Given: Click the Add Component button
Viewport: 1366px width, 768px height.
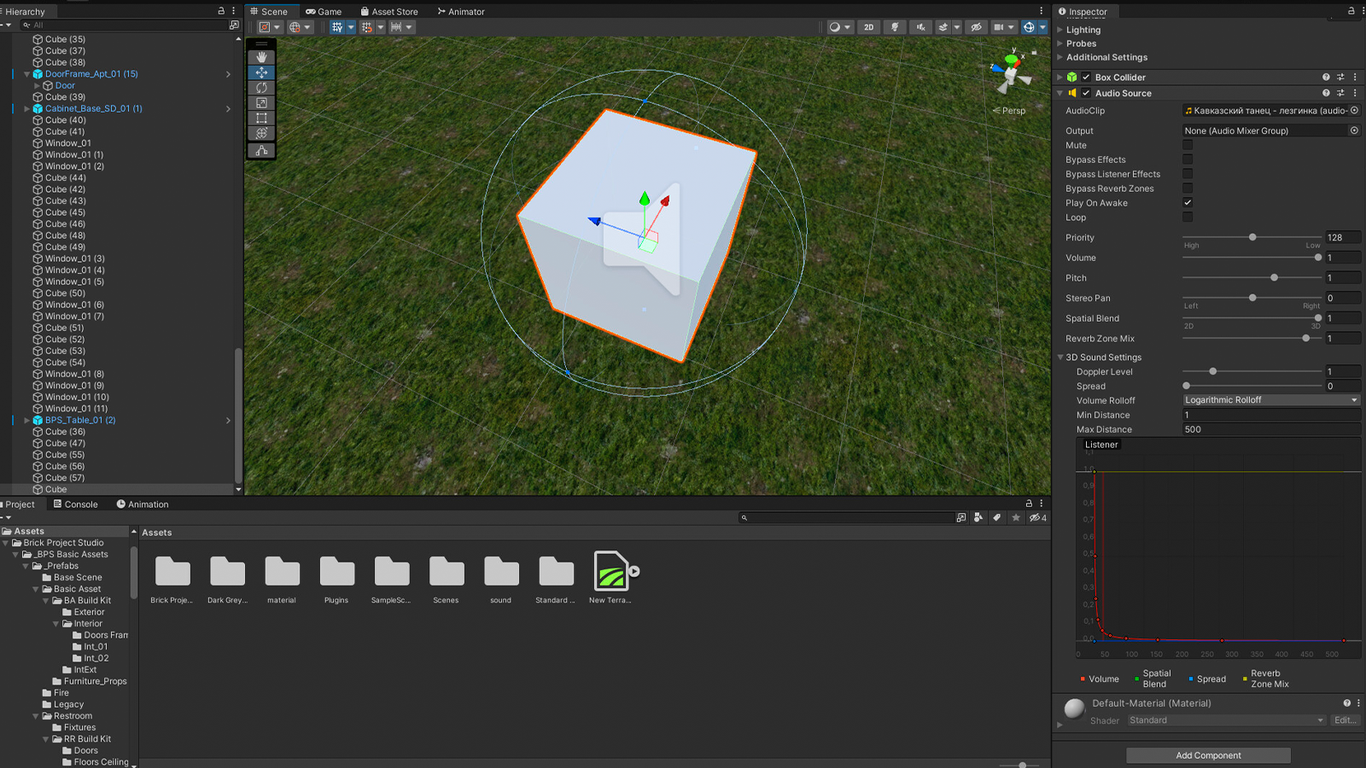Looking at the screenshot, I should coord(1208,755).
